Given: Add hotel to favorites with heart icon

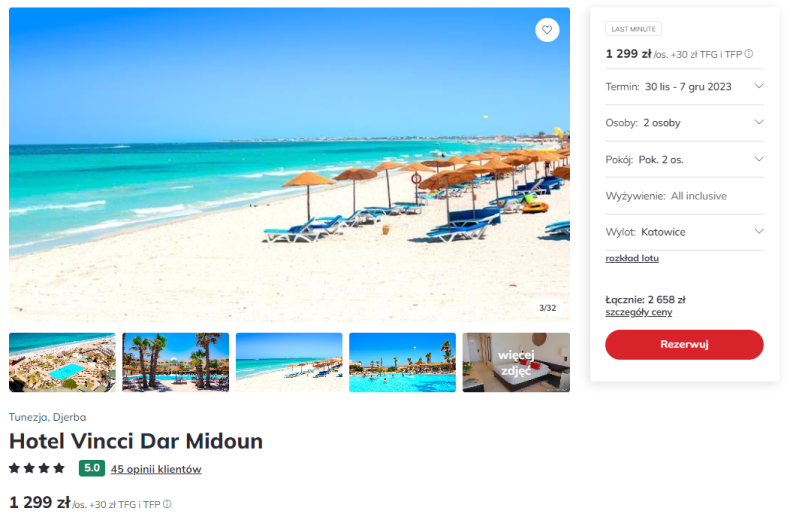Looking at the screenshot, I should [x=547, y=30].
